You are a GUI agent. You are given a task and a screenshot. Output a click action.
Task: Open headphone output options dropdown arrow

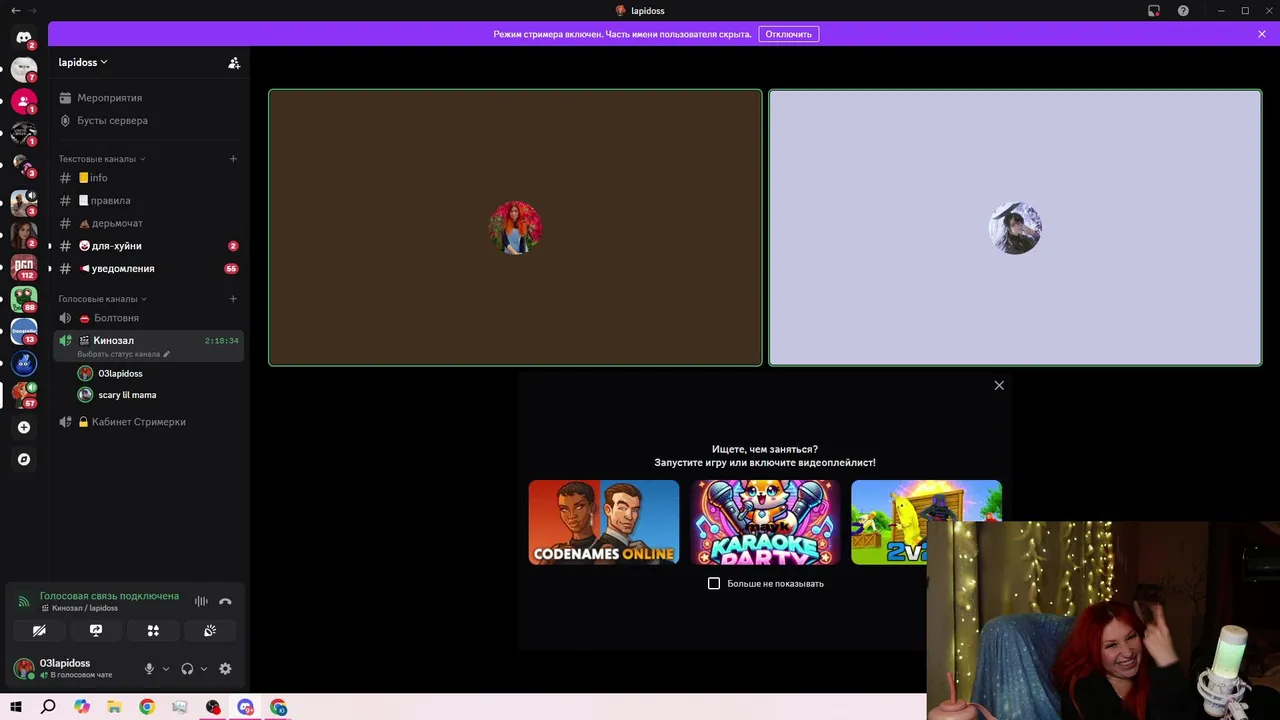pos(204,669)
